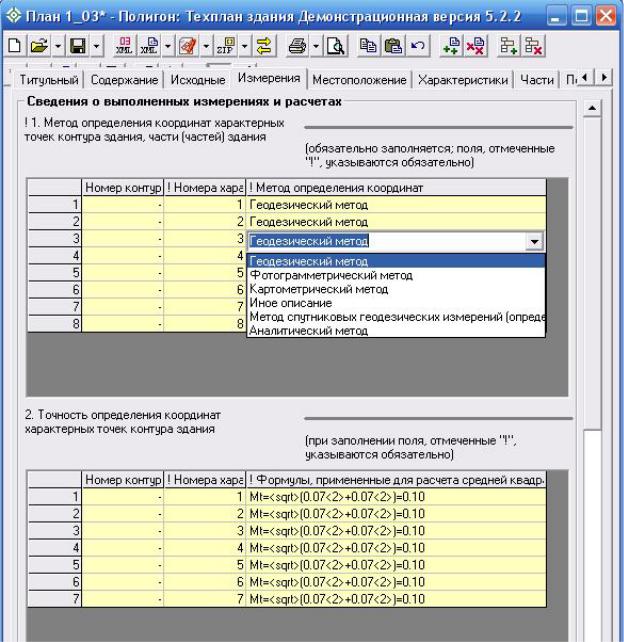The height and width of the screenshot is (642, 624).
Task: Click the Метод определения координат column header
Action: [396, 188]
